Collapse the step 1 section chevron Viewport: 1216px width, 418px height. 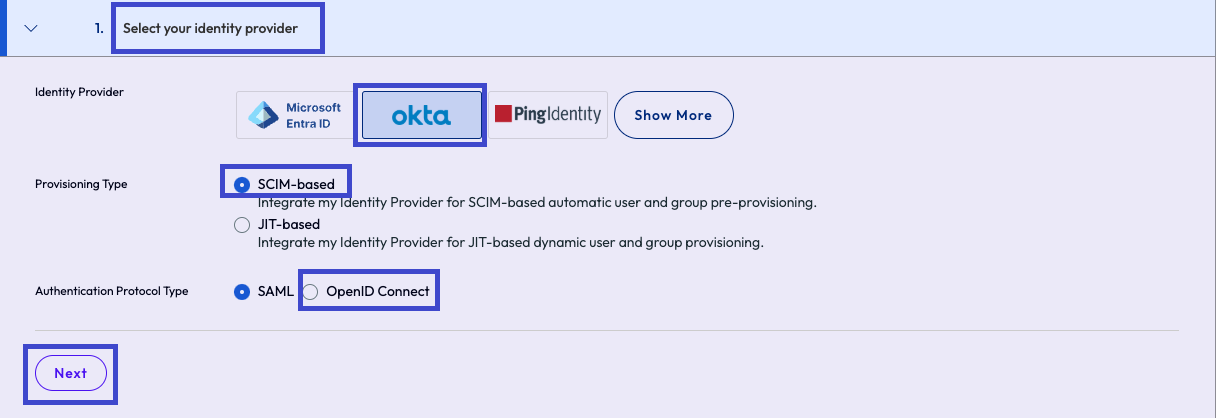(x=31, y=29)
